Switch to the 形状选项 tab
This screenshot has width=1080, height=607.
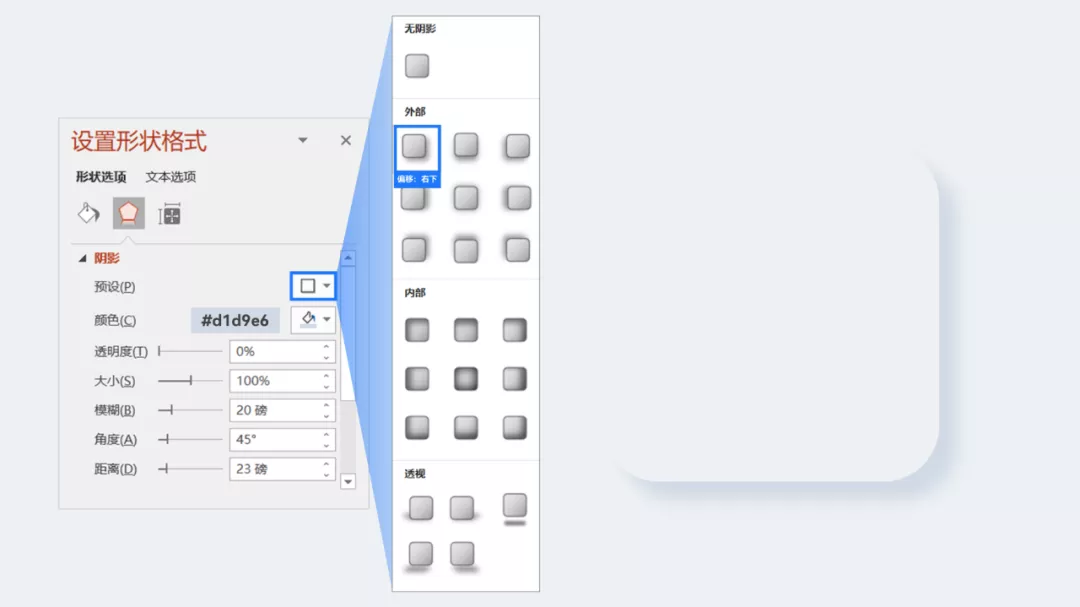(101, 177)
